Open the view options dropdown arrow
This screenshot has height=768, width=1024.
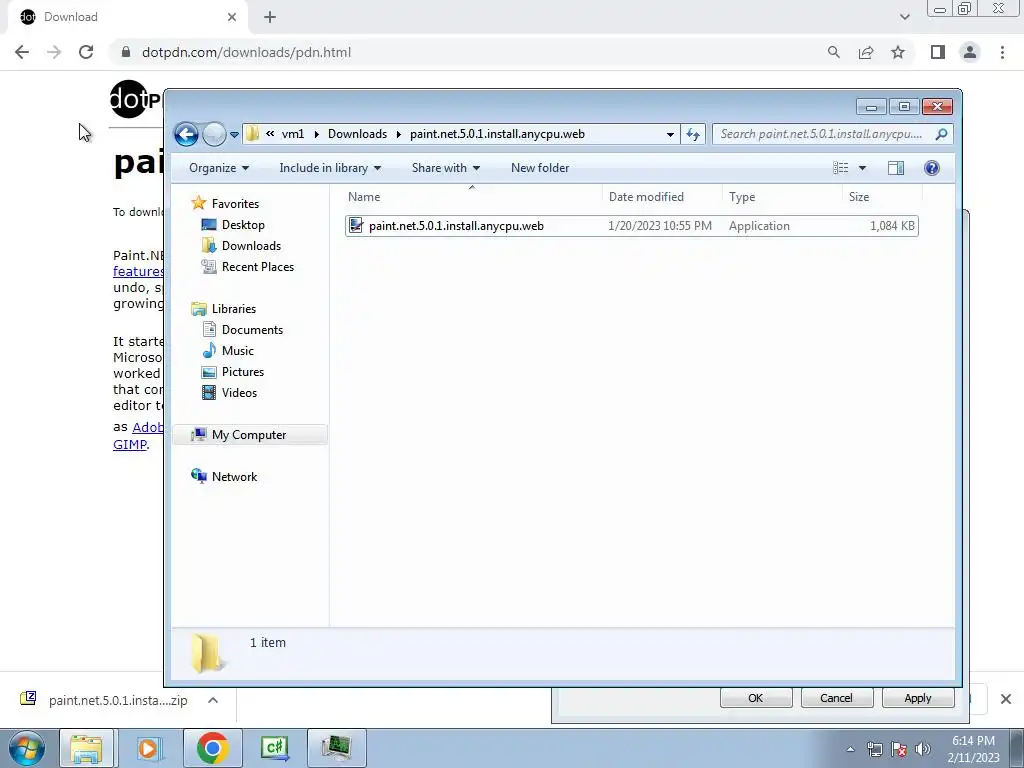[862, 168]
